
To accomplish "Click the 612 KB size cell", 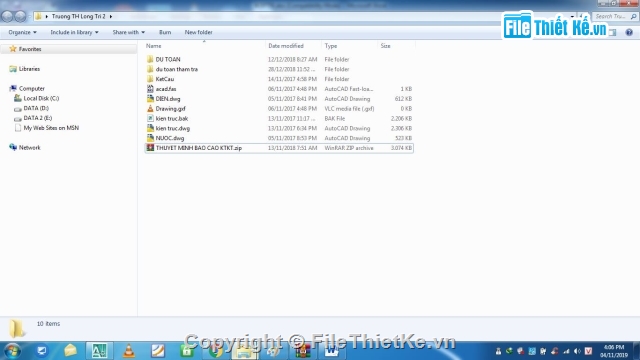I will (403, 98).
